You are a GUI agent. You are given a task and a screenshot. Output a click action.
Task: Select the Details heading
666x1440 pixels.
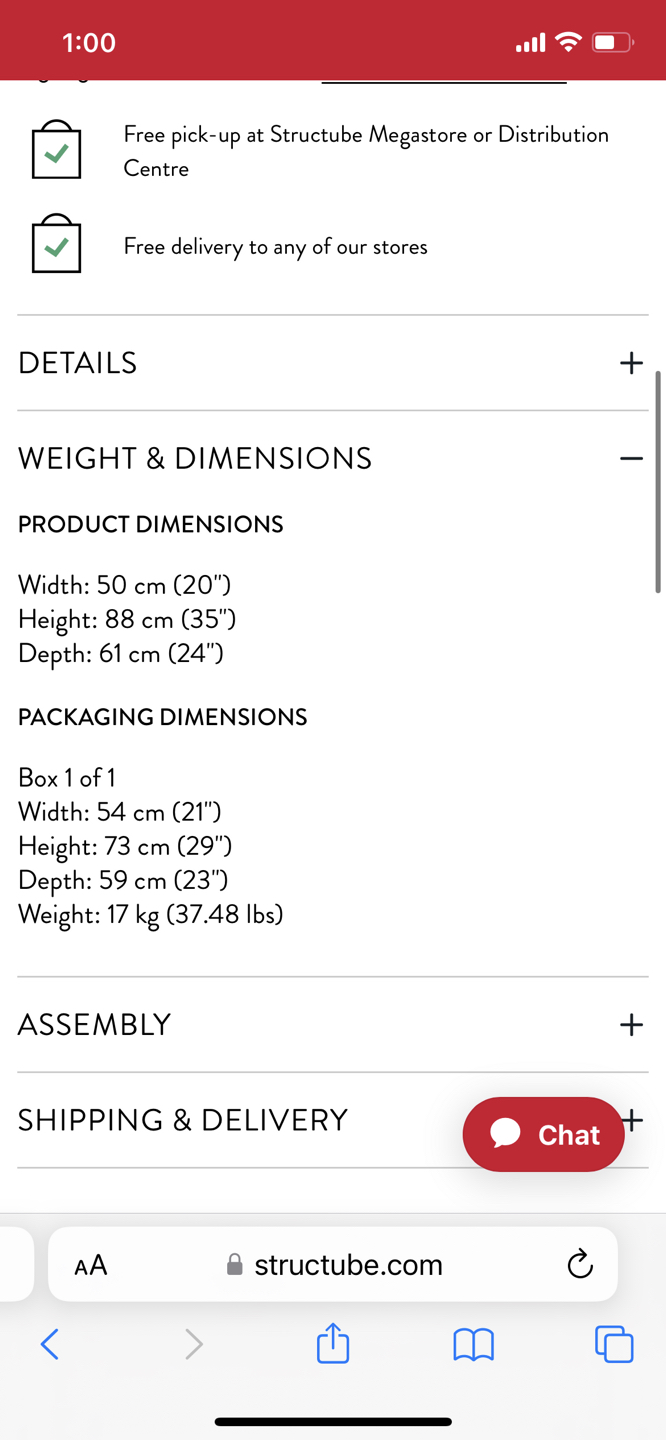point(78,363)
